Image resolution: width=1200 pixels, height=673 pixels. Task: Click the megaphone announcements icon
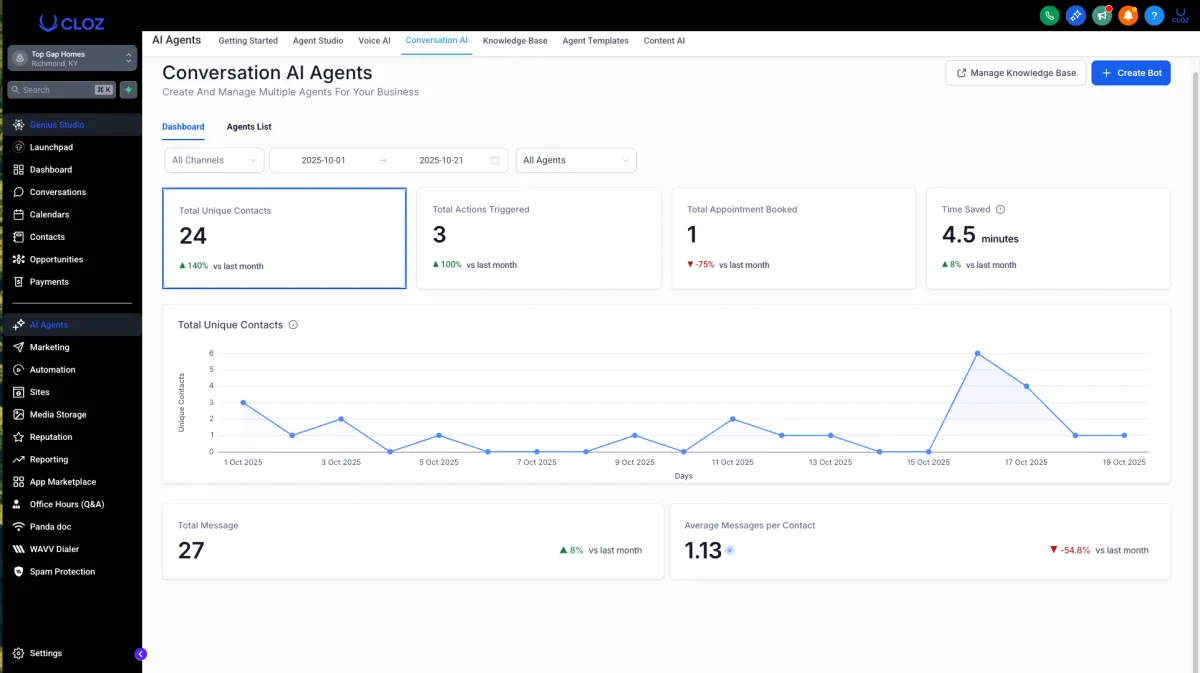click(x=1102, y=15)
